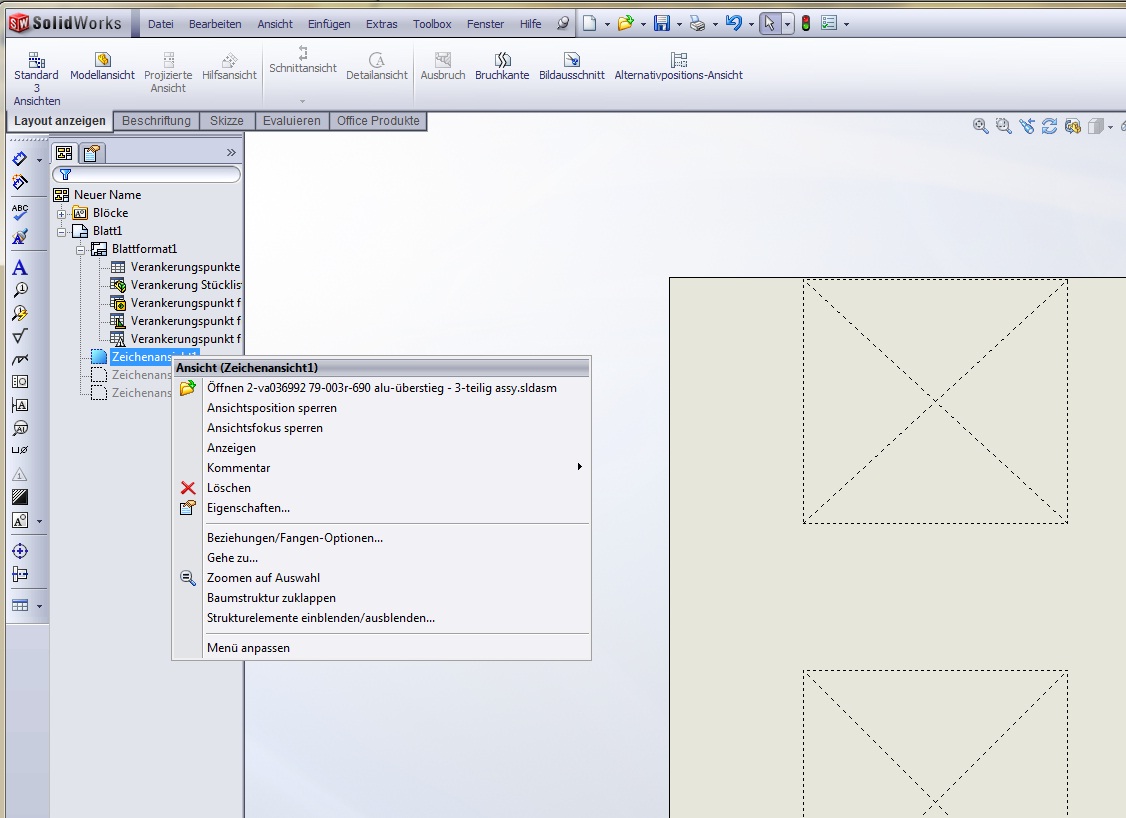The height and width of the screenshot is (818, 1126).
Task: Click the Schnittansicht tool
Action: pos(303,60)
